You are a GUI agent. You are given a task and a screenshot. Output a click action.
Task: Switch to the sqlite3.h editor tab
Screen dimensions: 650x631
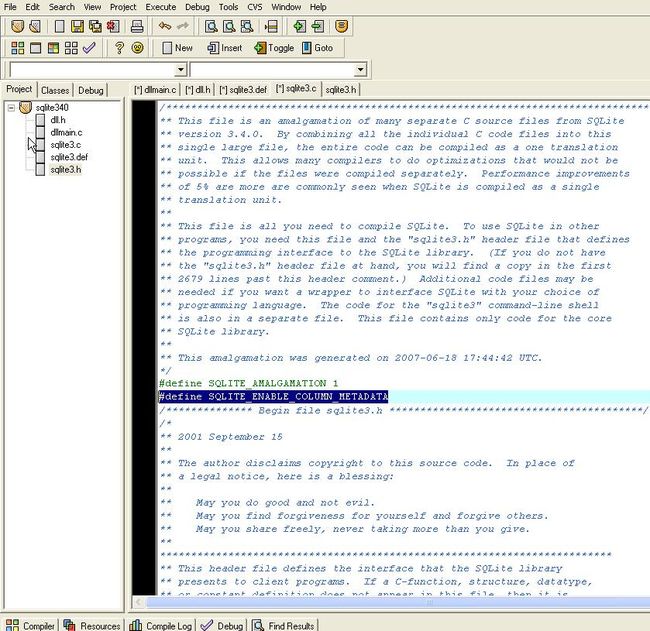click(341, 90)
